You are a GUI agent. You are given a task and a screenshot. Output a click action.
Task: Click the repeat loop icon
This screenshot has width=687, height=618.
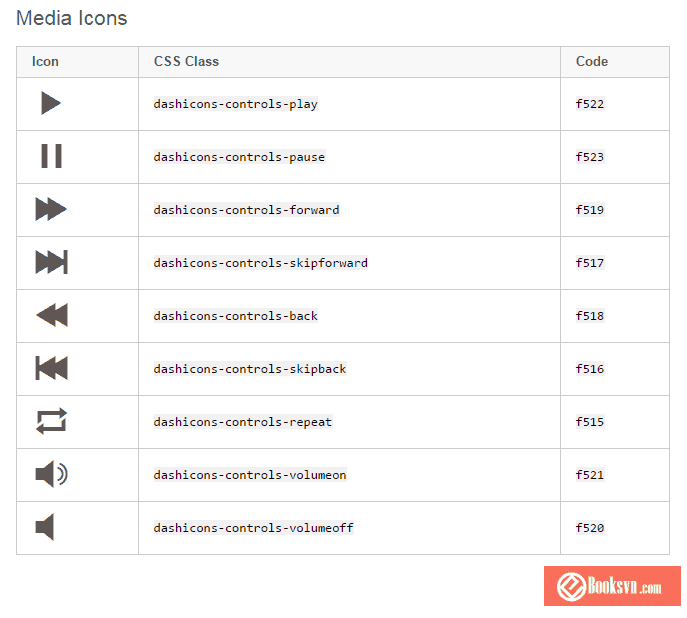51,421
